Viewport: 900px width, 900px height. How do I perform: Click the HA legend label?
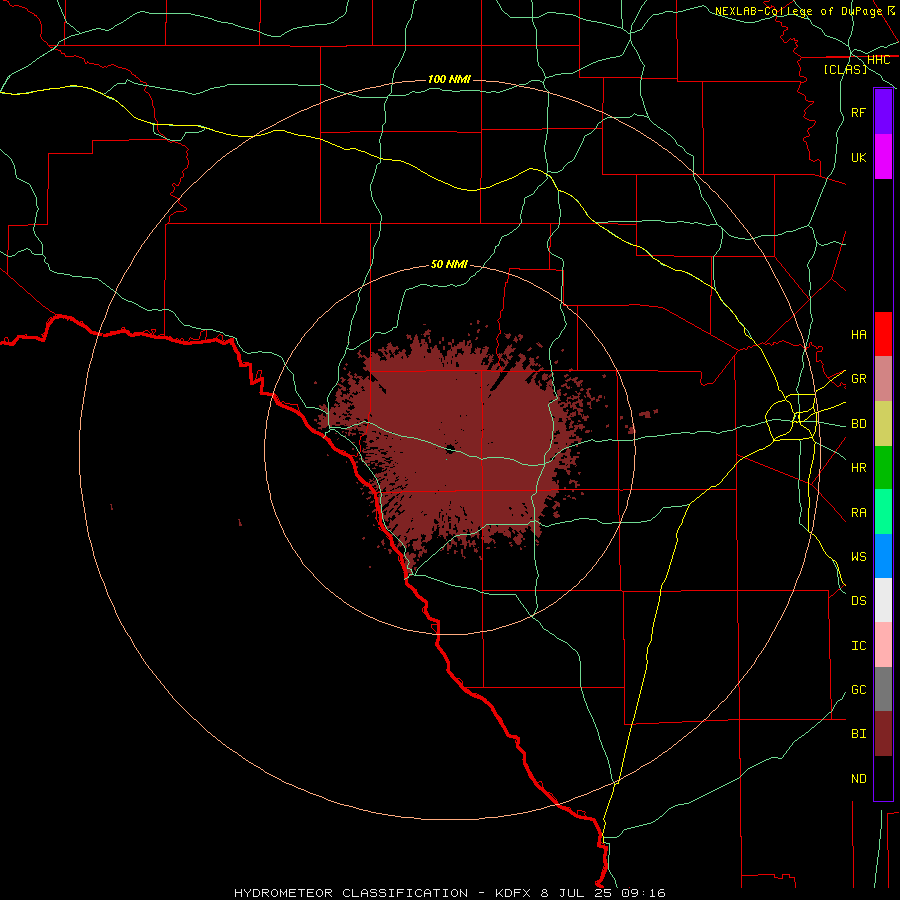pos(858,334)
